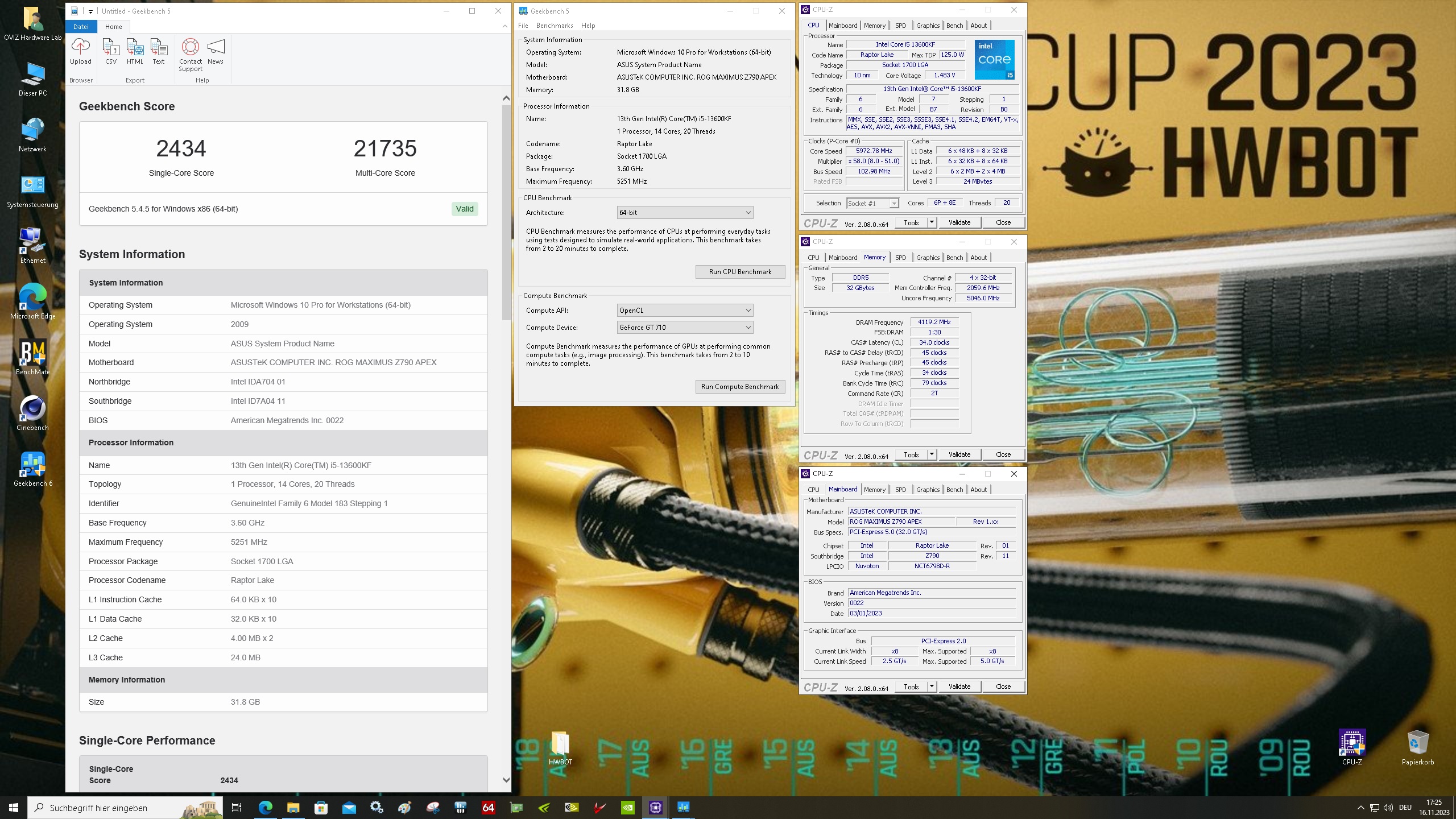
Task: Open the Snipping Tool icon in the taskbar
Action: point(432,808)
